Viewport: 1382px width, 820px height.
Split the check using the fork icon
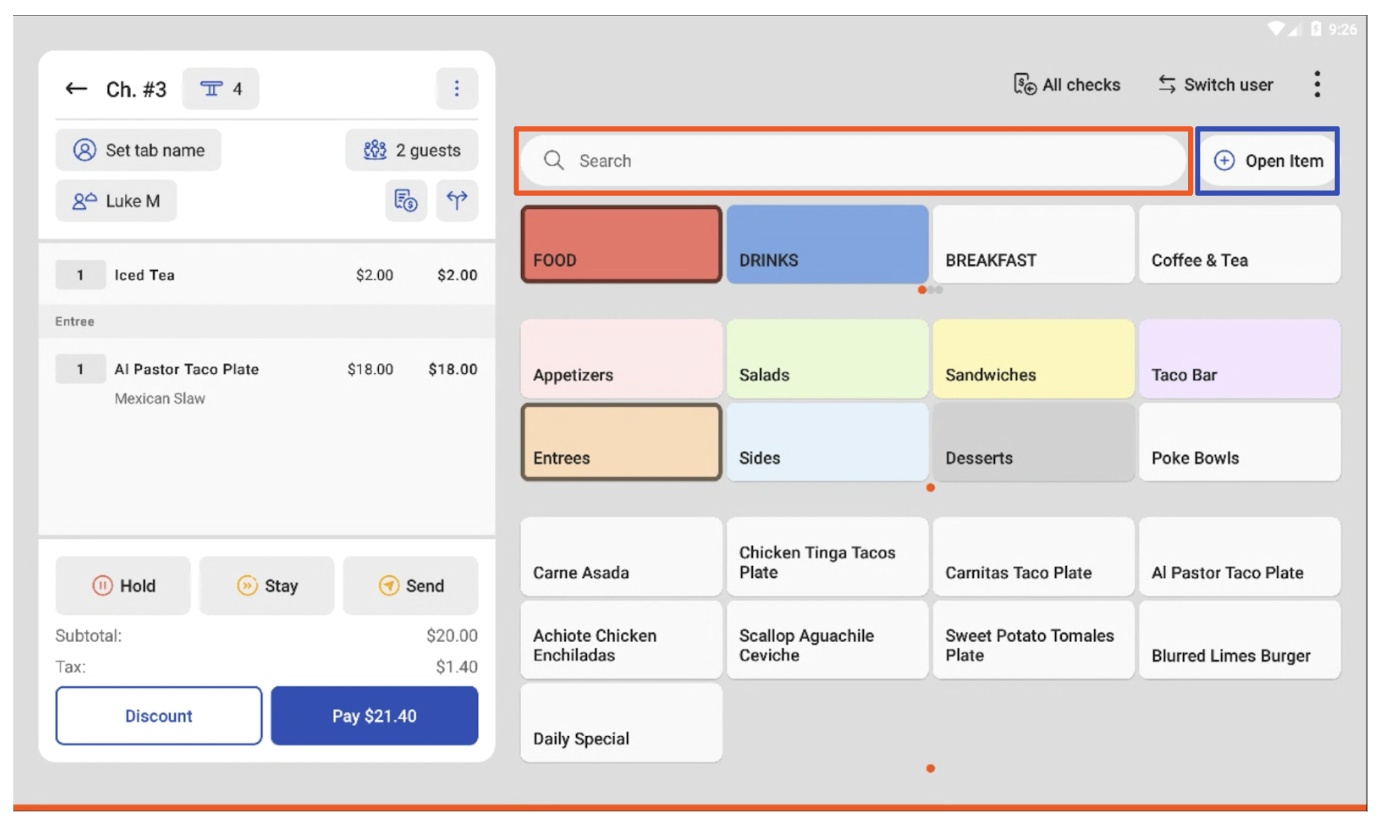point(457,200)
